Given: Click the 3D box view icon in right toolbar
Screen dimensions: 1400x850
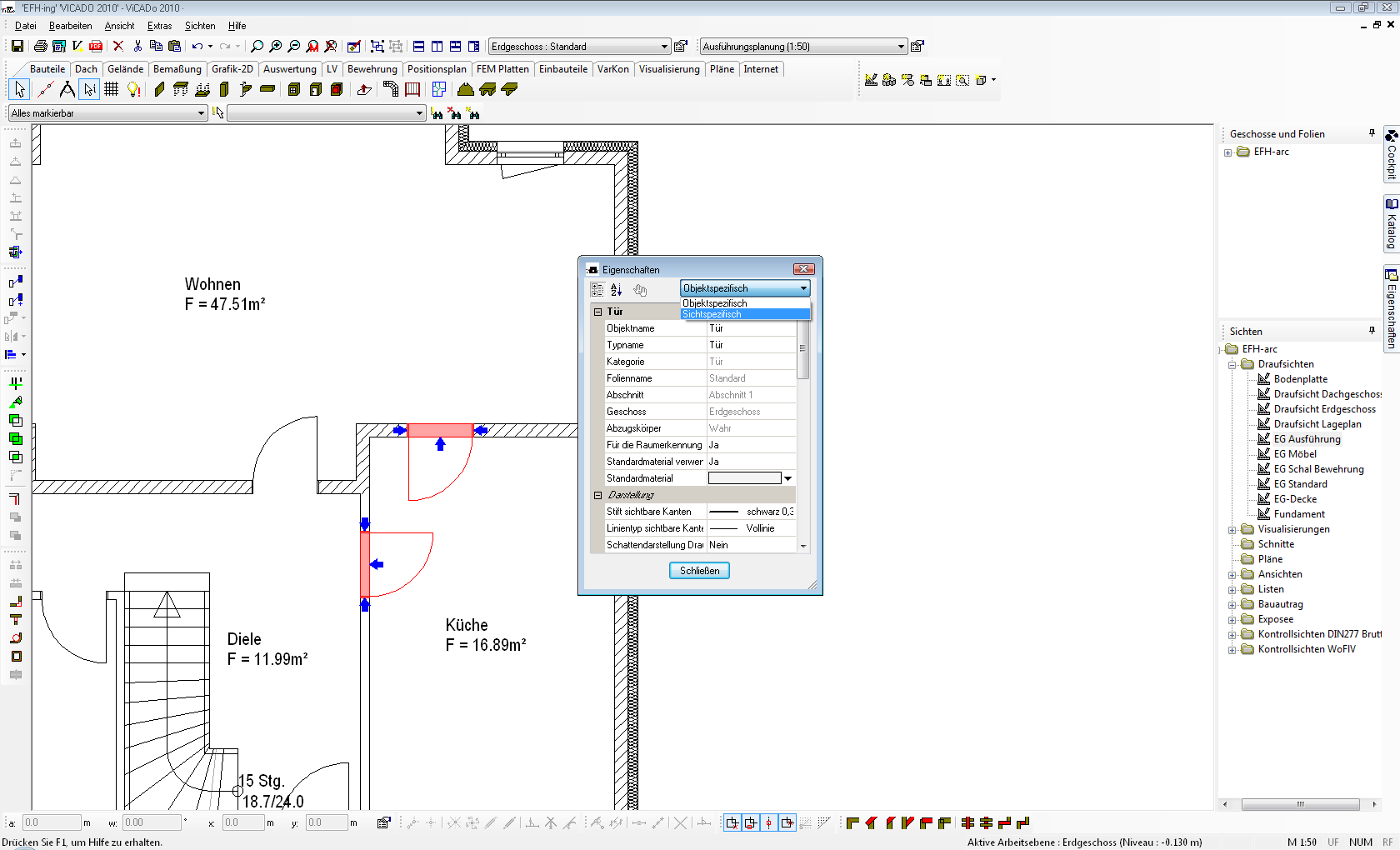Looking at the screenshot, I should tap(981, 80).
